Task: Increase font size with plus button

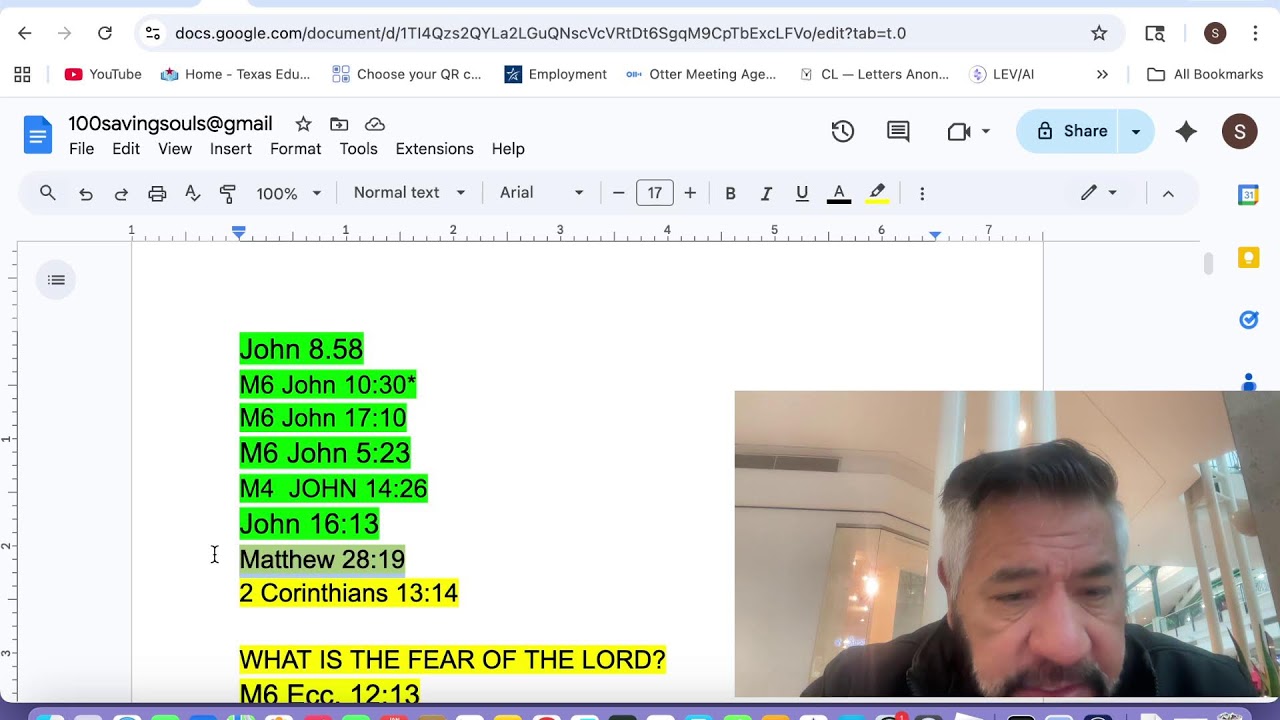Action: tap(690, 193)
